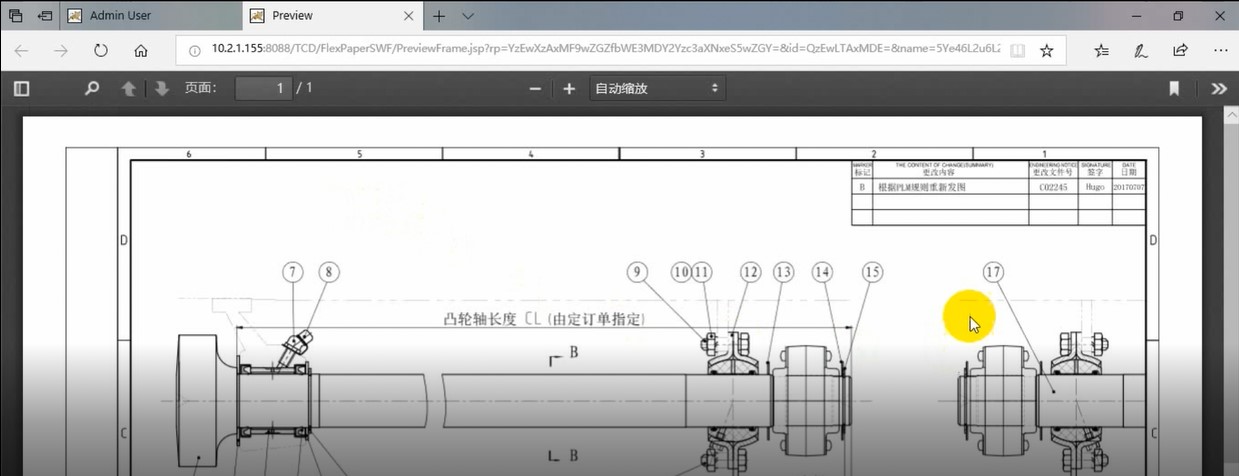Show the tab preview dropdown chevron
This screenshot has height=476, width=1239.
coord(468,16)
